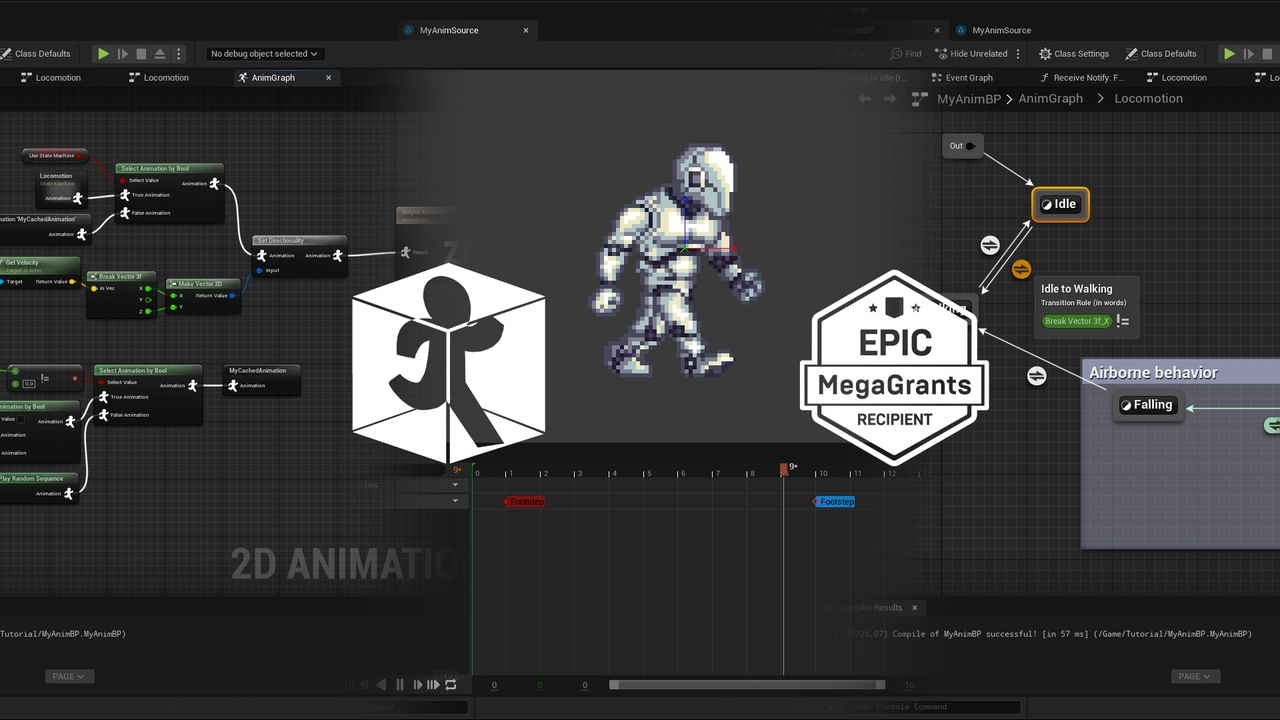Click the back arrow beside MyAnimBP breadcrumb

[865, 99]
